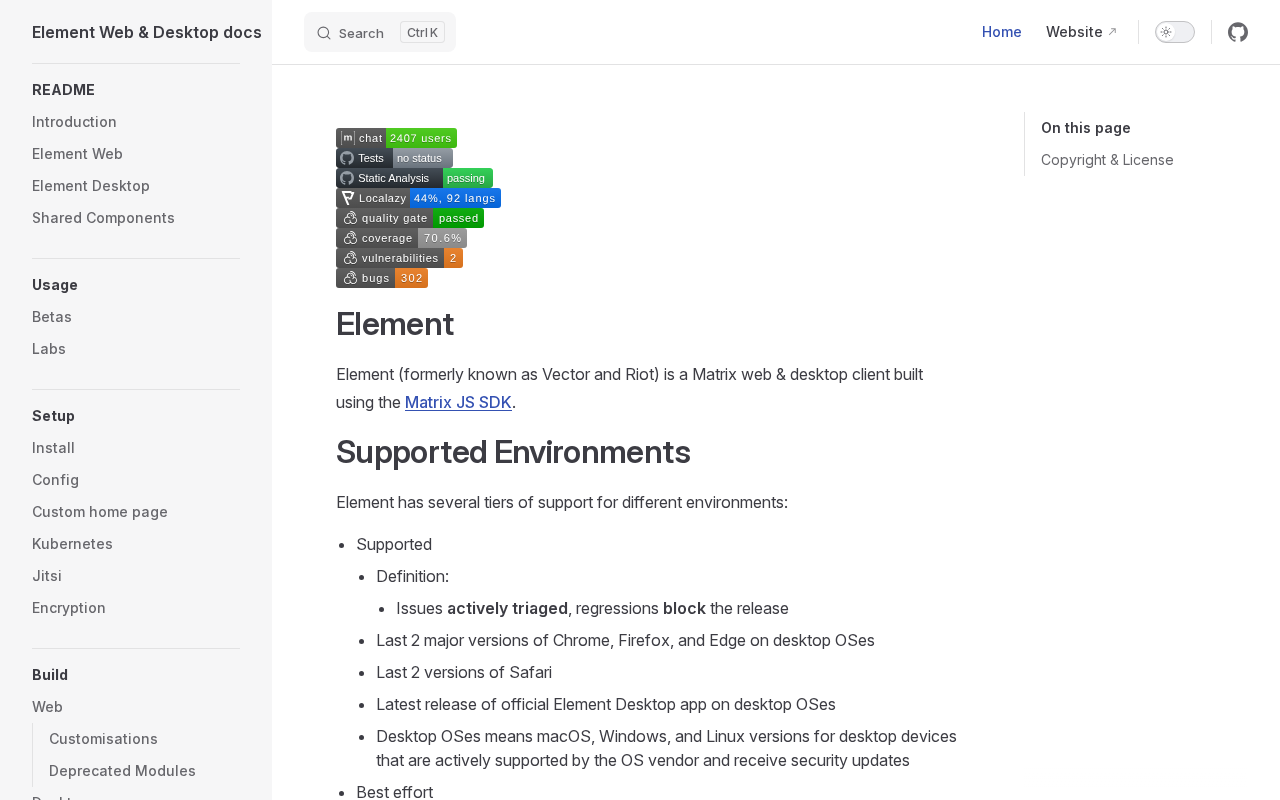Toggle the dark mode theme switch

pos(1174,32)
